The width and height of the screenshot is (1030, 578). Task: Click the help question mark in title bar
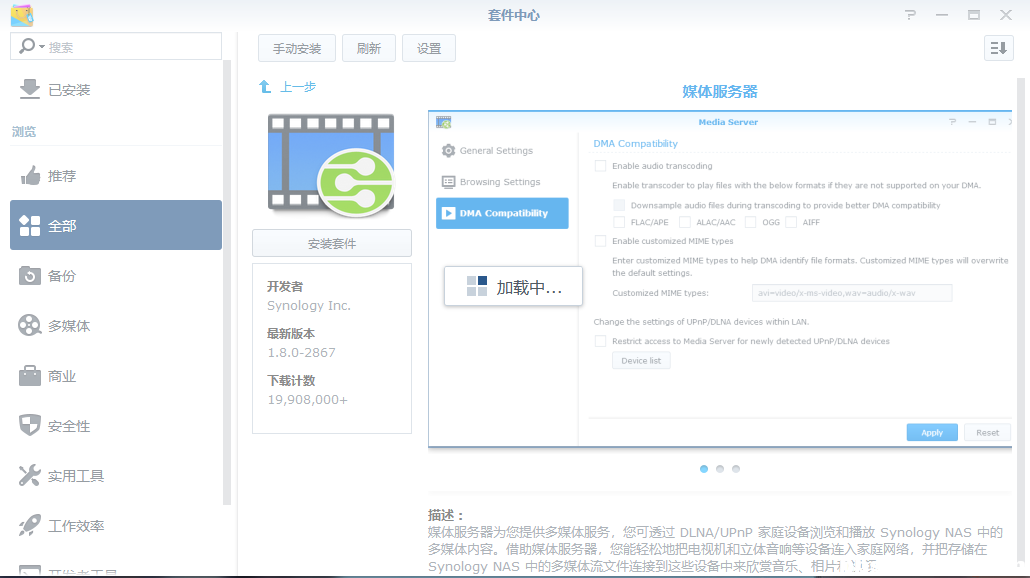click(910, 14)
